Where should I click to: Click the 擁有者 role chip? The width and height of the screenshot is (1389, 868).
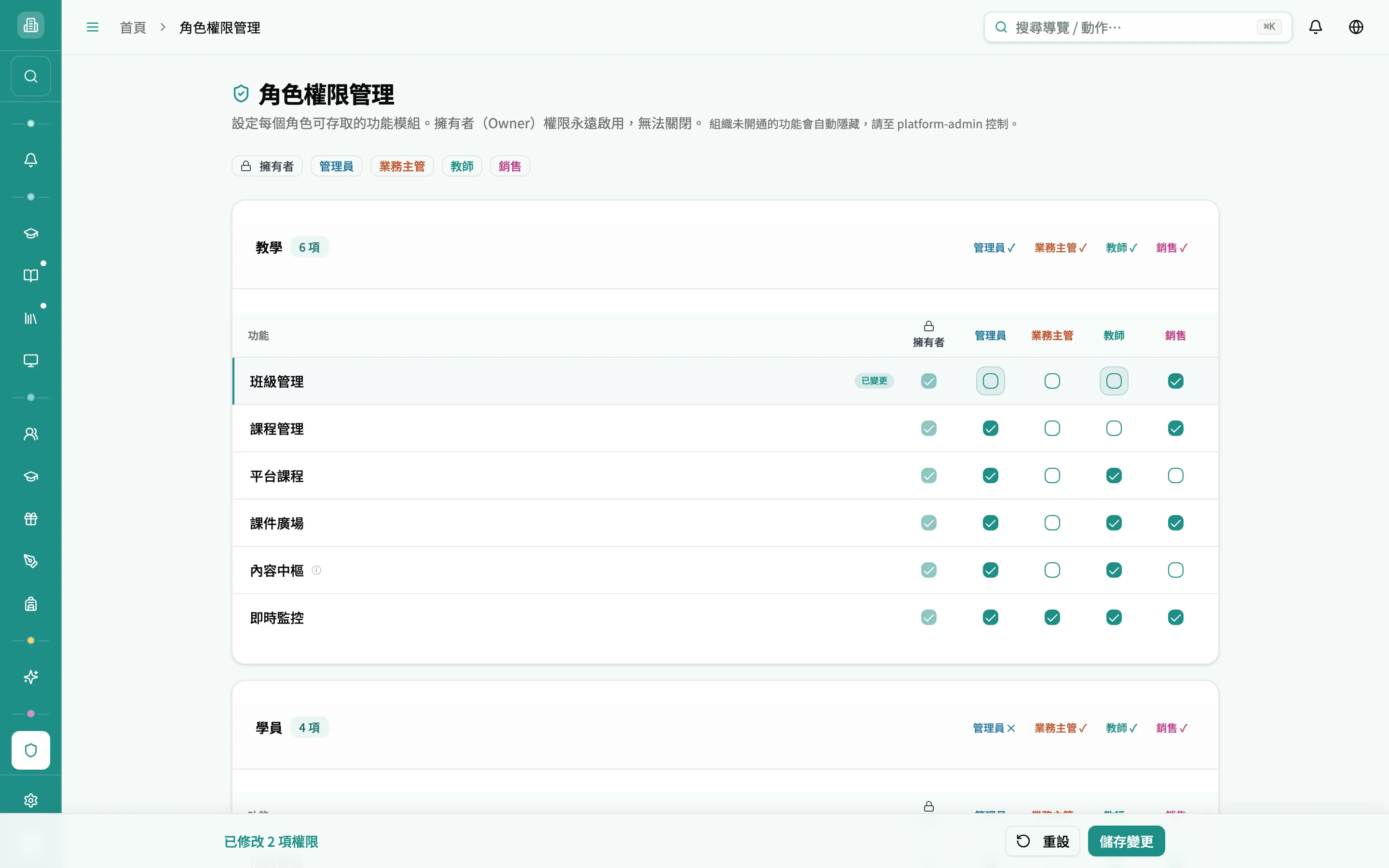(267, 166)
